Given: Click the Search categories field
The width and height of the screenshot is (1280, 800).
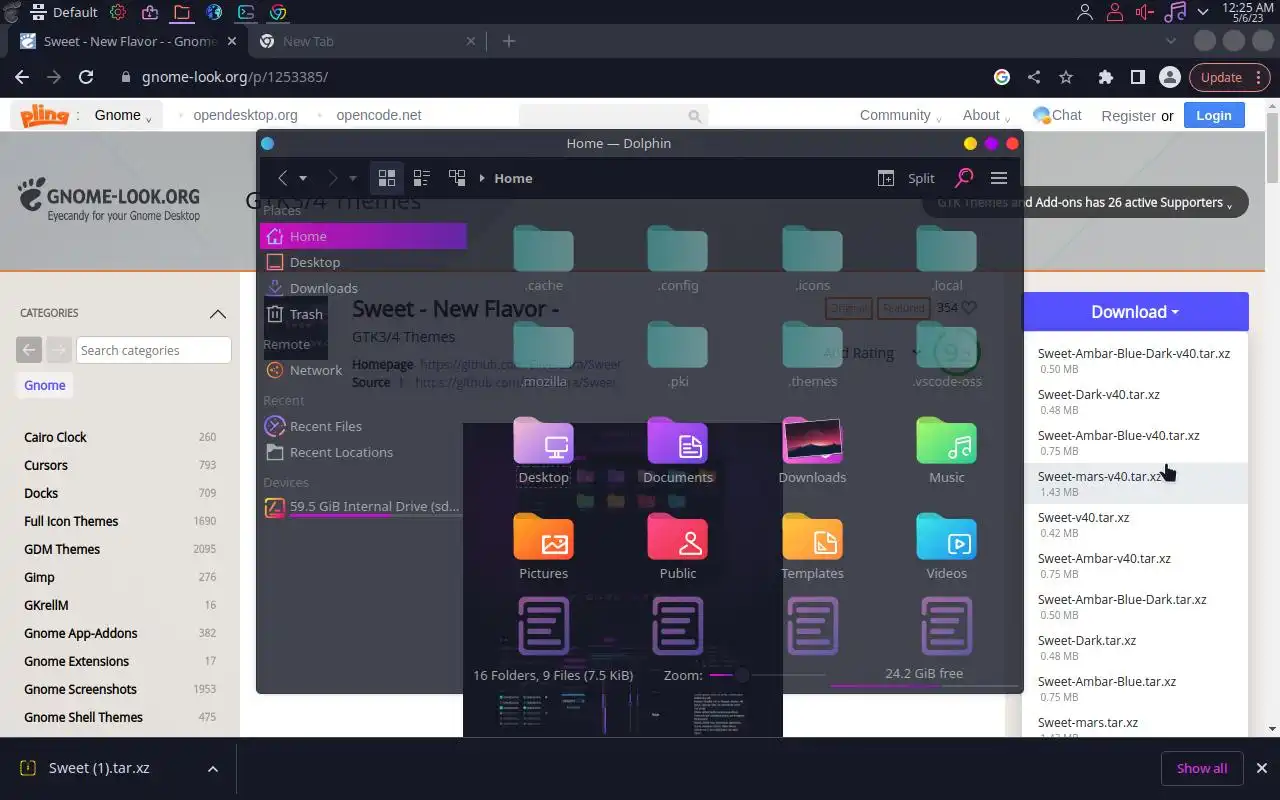Looking at the screenshot, I should tap(153, 350).
